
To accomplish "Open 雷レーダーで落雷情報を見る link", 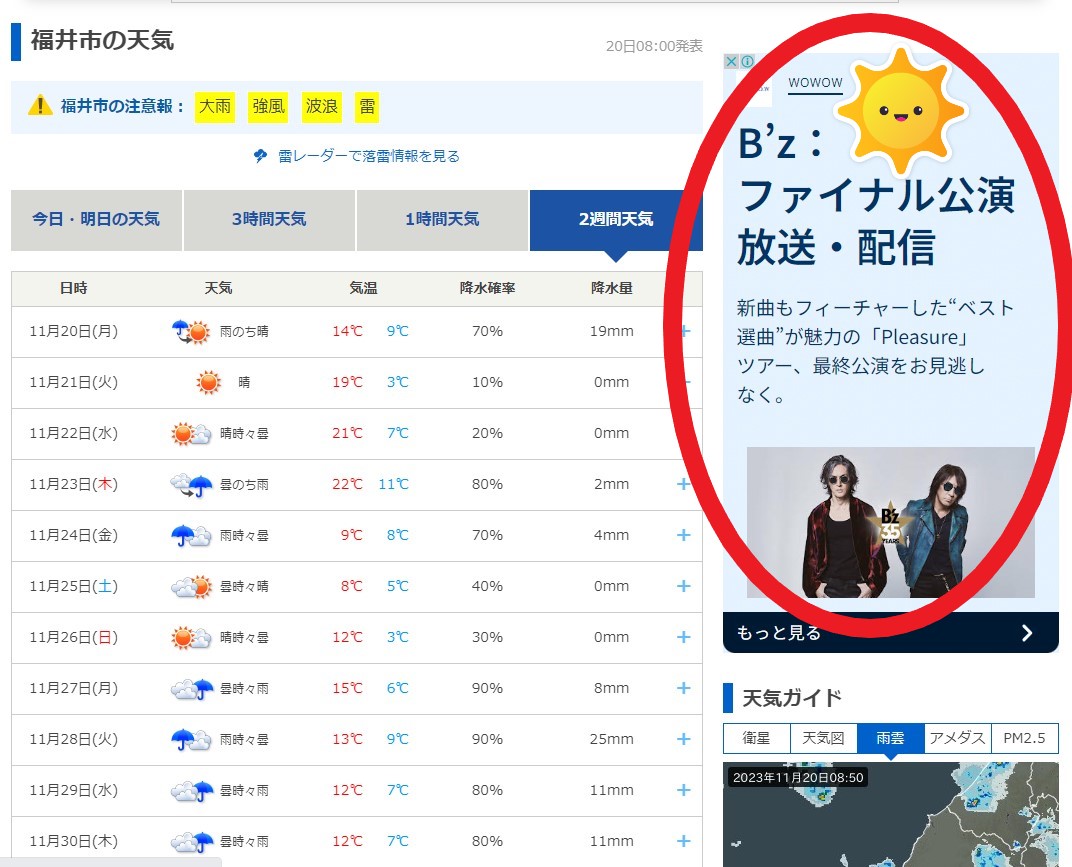I will coord(368,156).
